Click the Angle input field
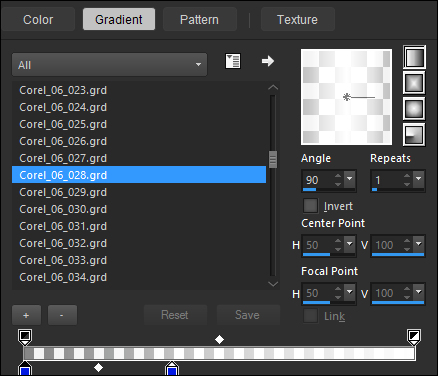 (x=318, y=180)
